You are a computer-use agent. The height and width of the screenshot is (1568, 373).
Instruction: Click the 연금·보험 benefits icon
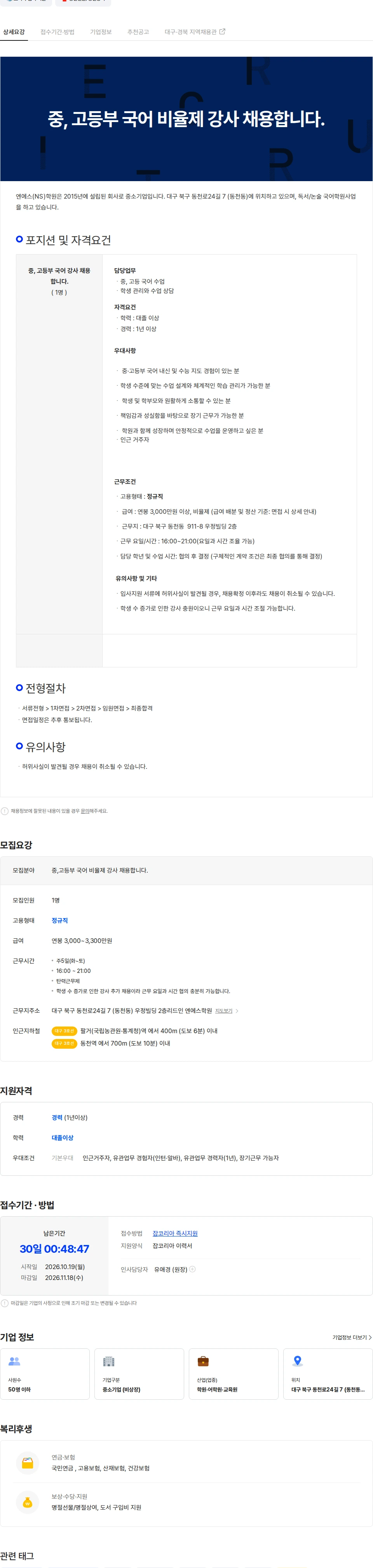tap(27, 1463)
